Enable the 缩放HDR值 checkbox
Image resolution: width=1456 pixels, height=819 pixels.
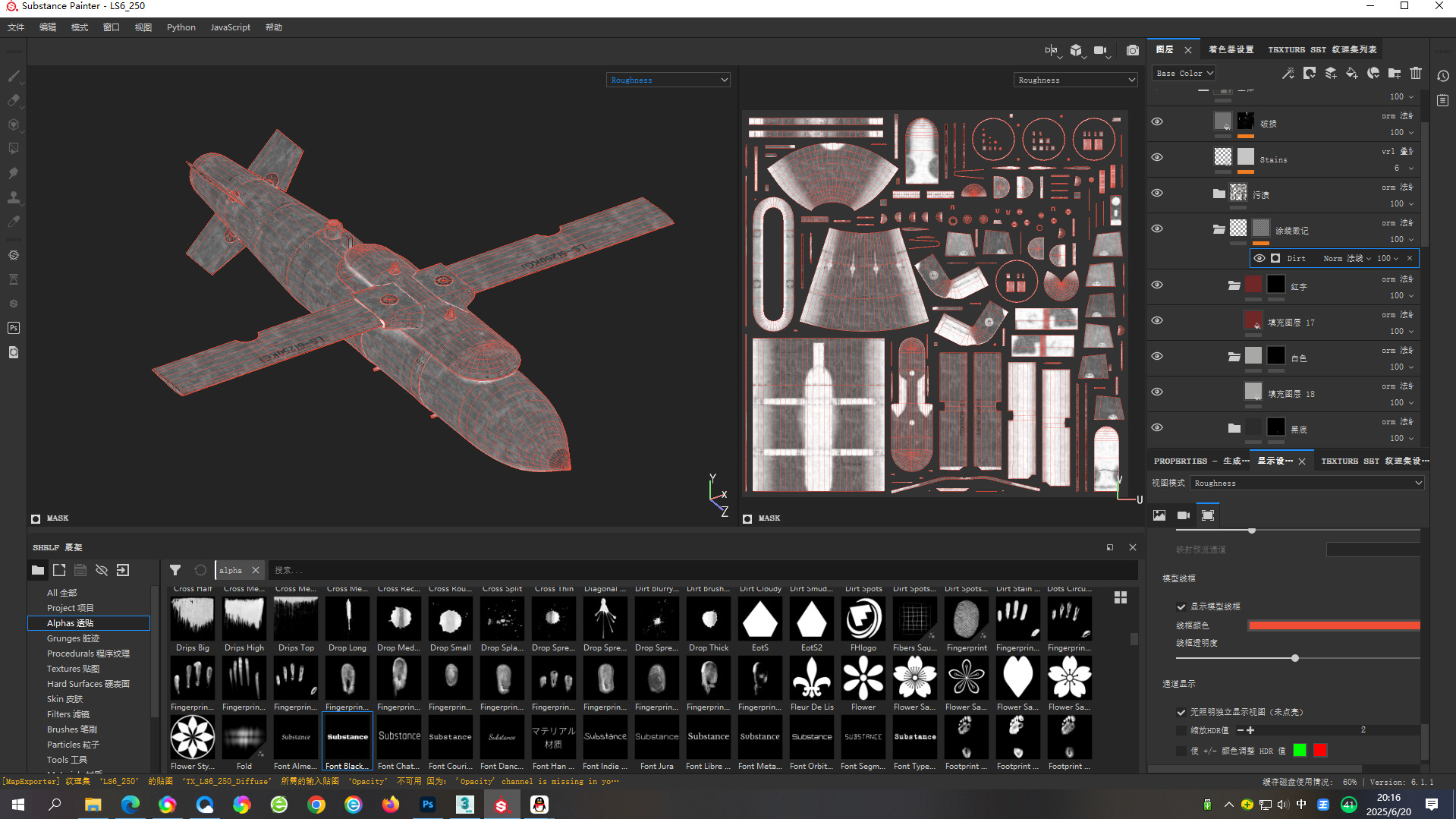tap(1181, 730)
